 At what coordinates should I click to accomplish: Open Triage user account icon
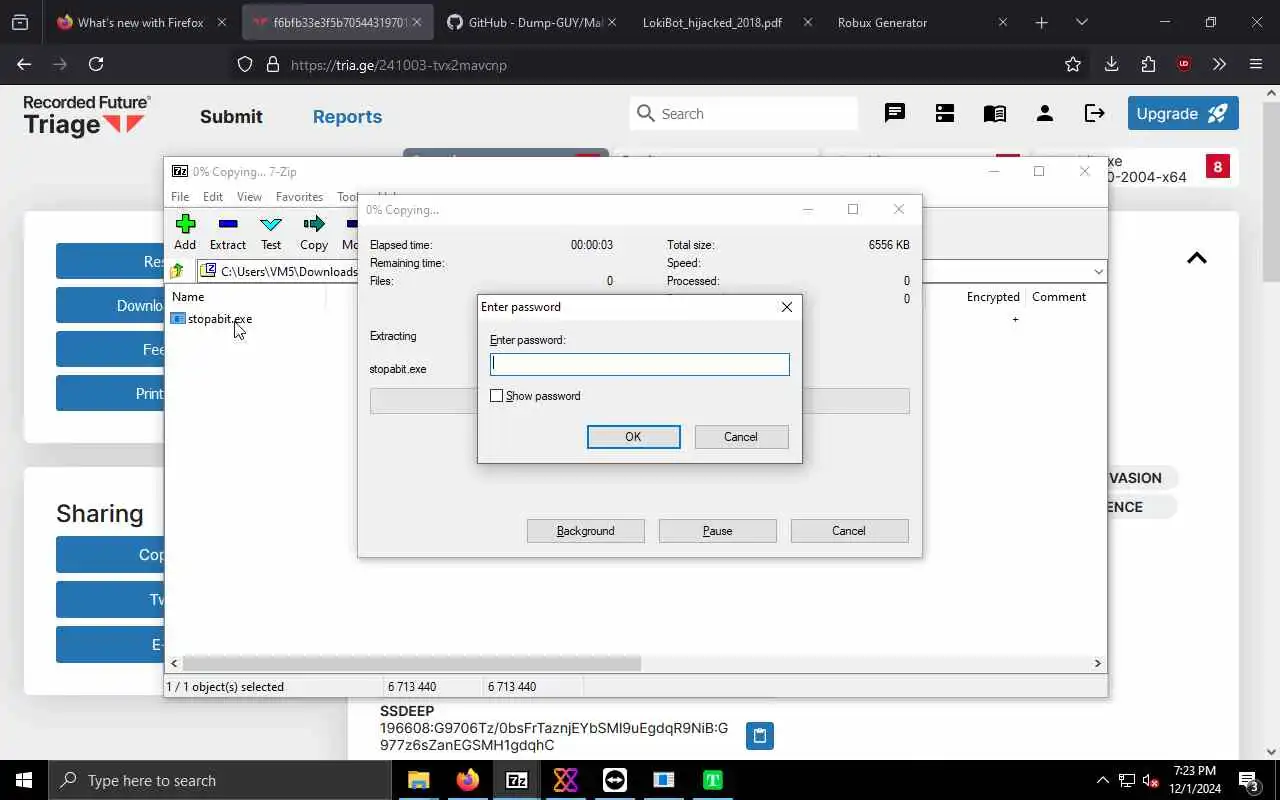pyautogui.click(x=1045, y=113)
